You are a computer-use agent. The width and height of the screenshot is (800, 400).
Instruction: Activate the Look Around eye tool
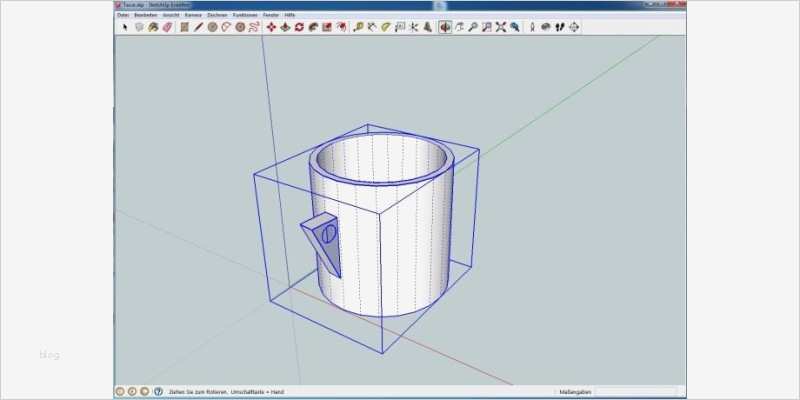tap(546, 27)
